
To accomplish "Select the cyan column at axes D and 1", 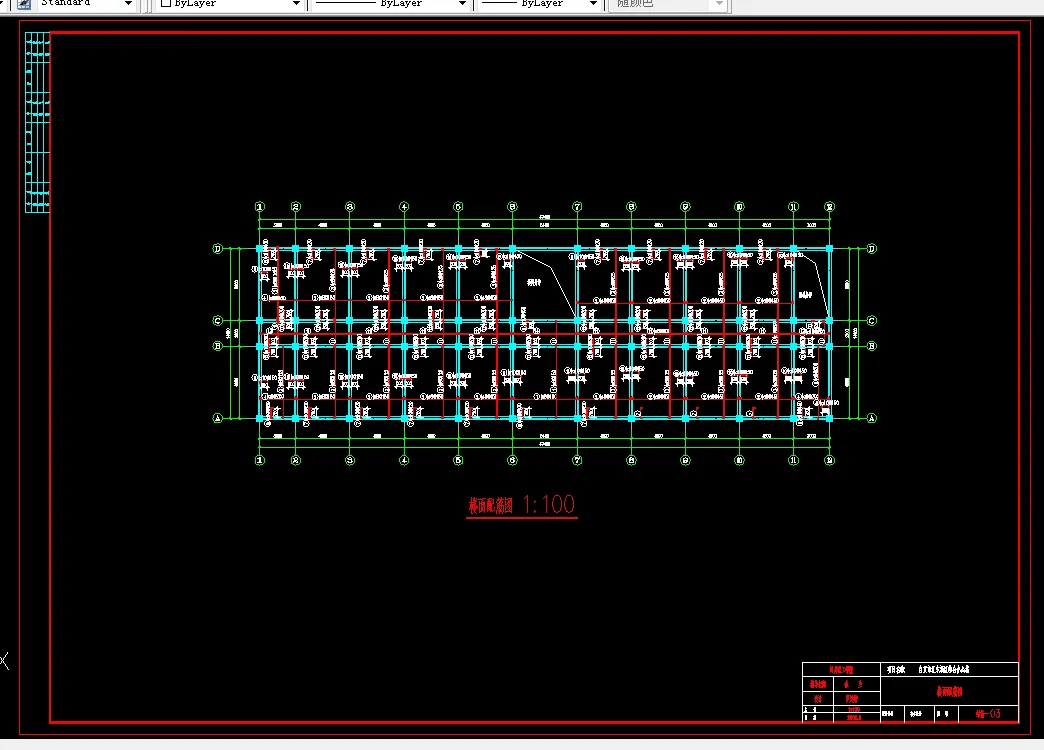I will (260, 248).
